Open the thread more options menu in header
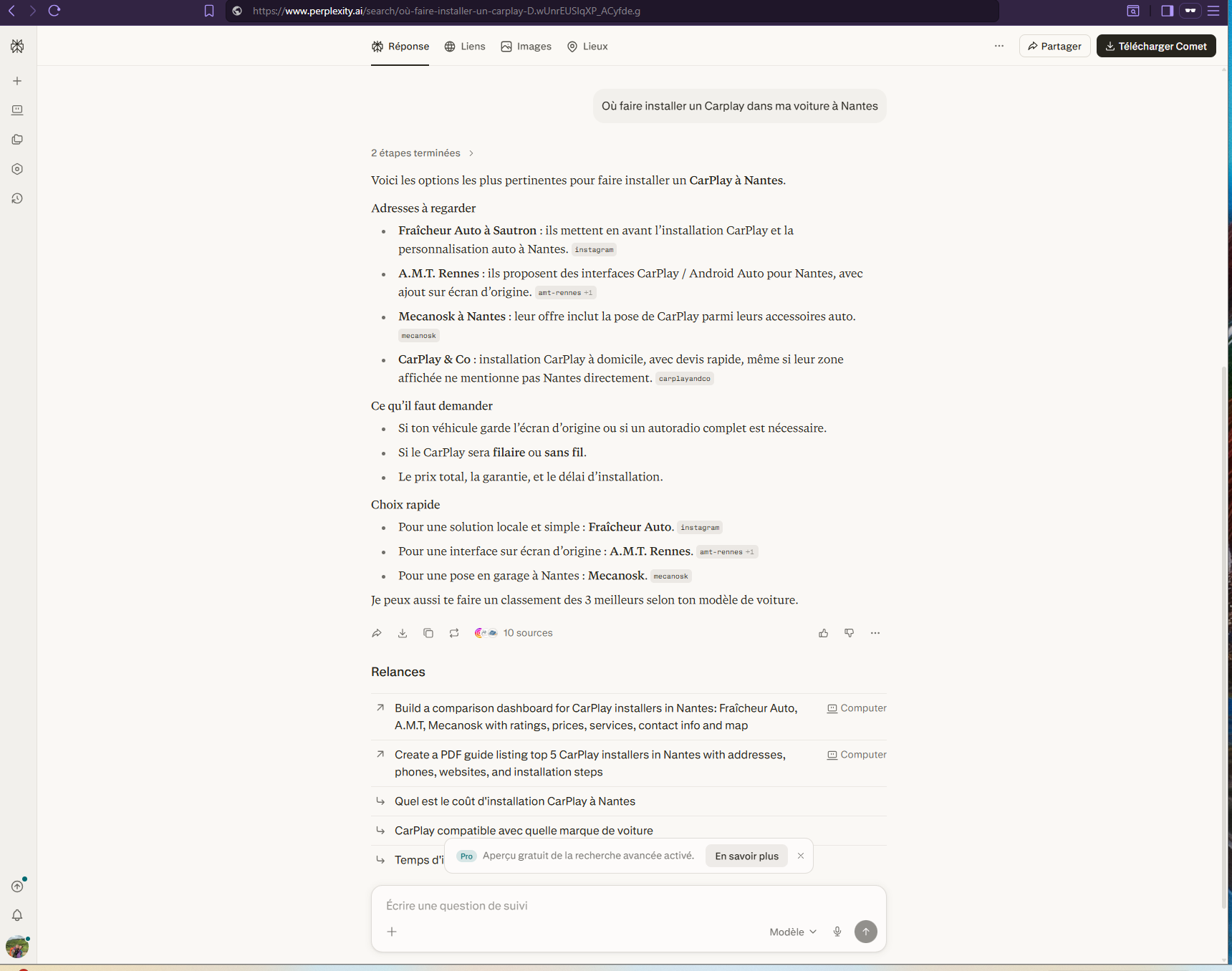This screenshot has width=1232, height=971. (999, 46)
